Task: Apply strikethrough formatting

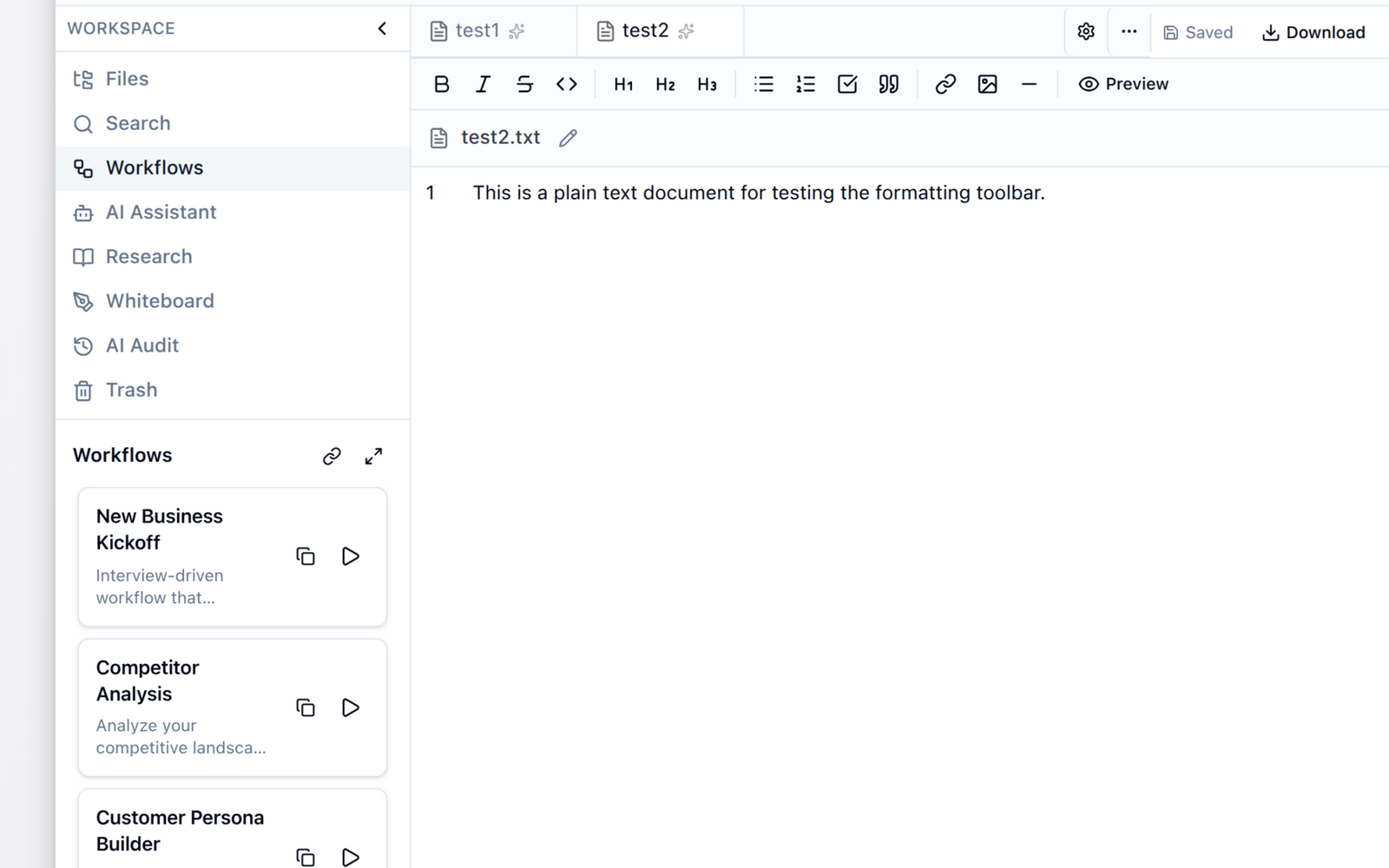Action: 524,84
